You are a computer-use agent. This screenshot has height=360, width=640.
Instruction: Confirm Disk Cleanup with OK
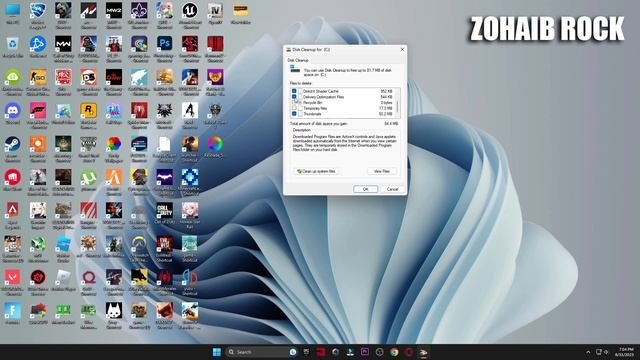365,189
